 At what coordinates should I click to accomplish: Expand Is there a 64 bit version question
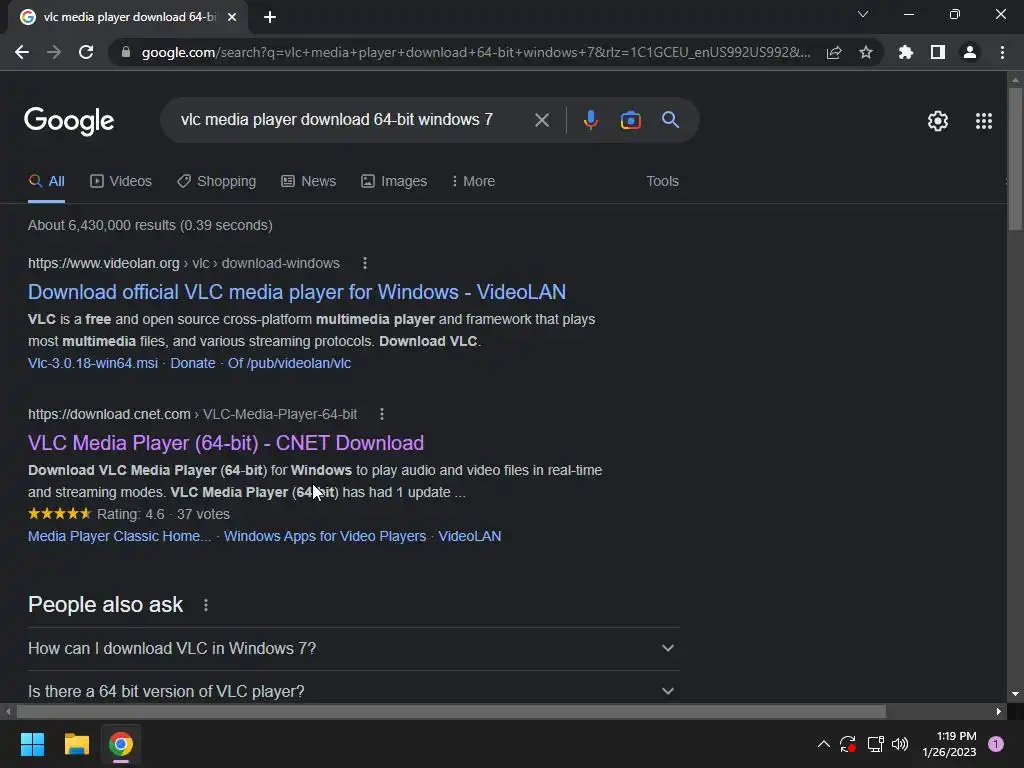point(353,690)
